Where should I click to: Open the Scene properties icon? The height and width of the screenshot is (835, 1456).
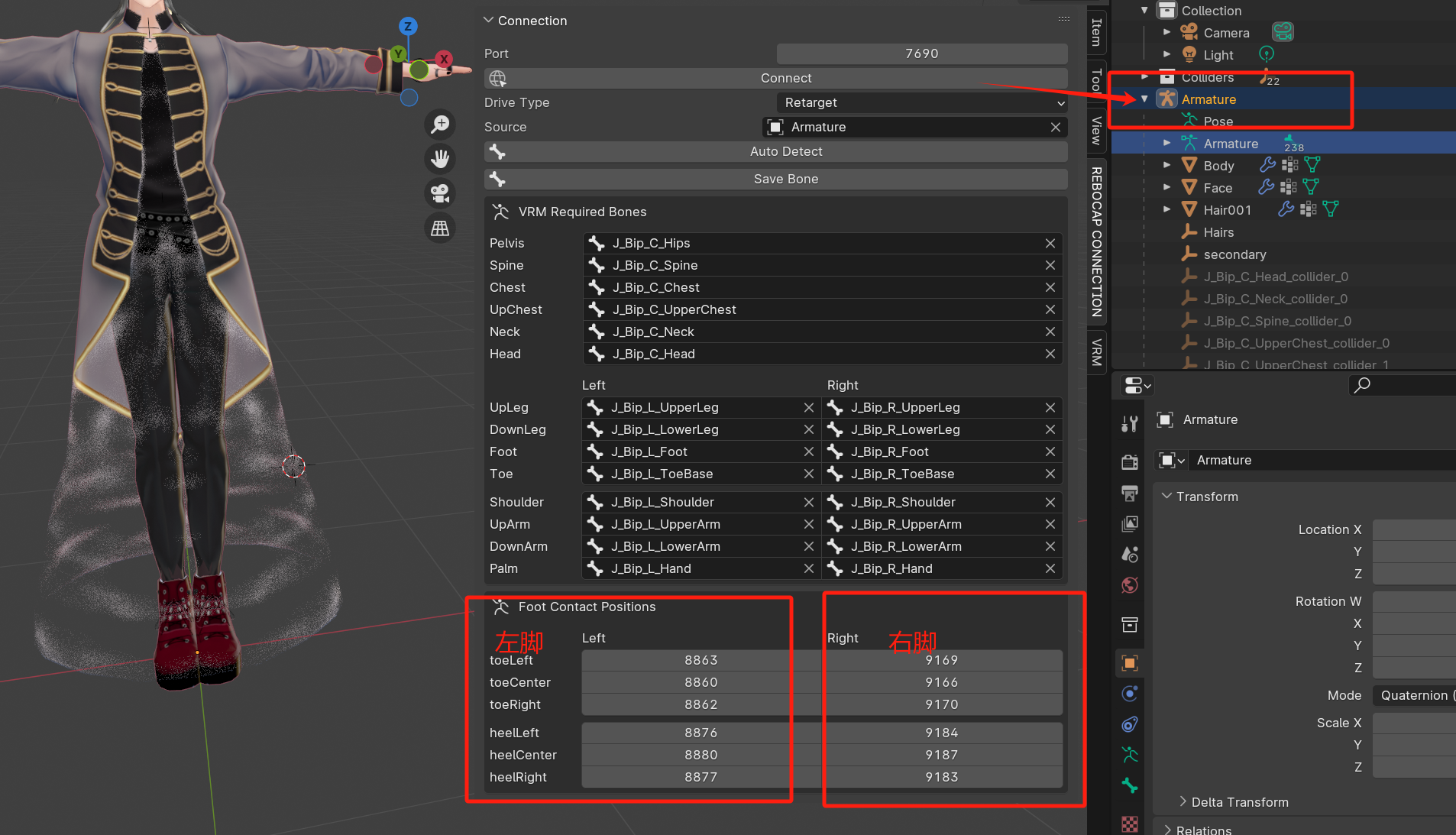[1130, 554]
